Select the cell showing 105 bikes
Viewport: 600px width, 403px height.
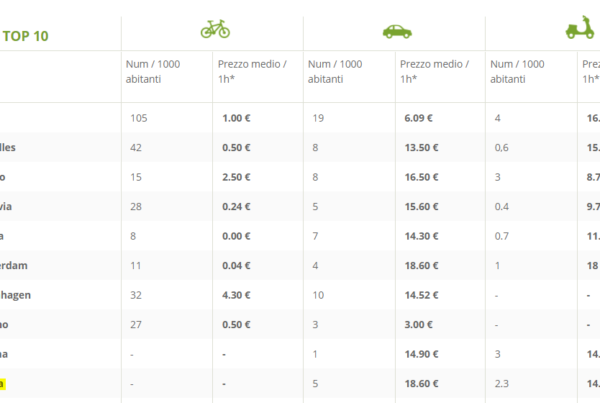(x=139, y=118)
